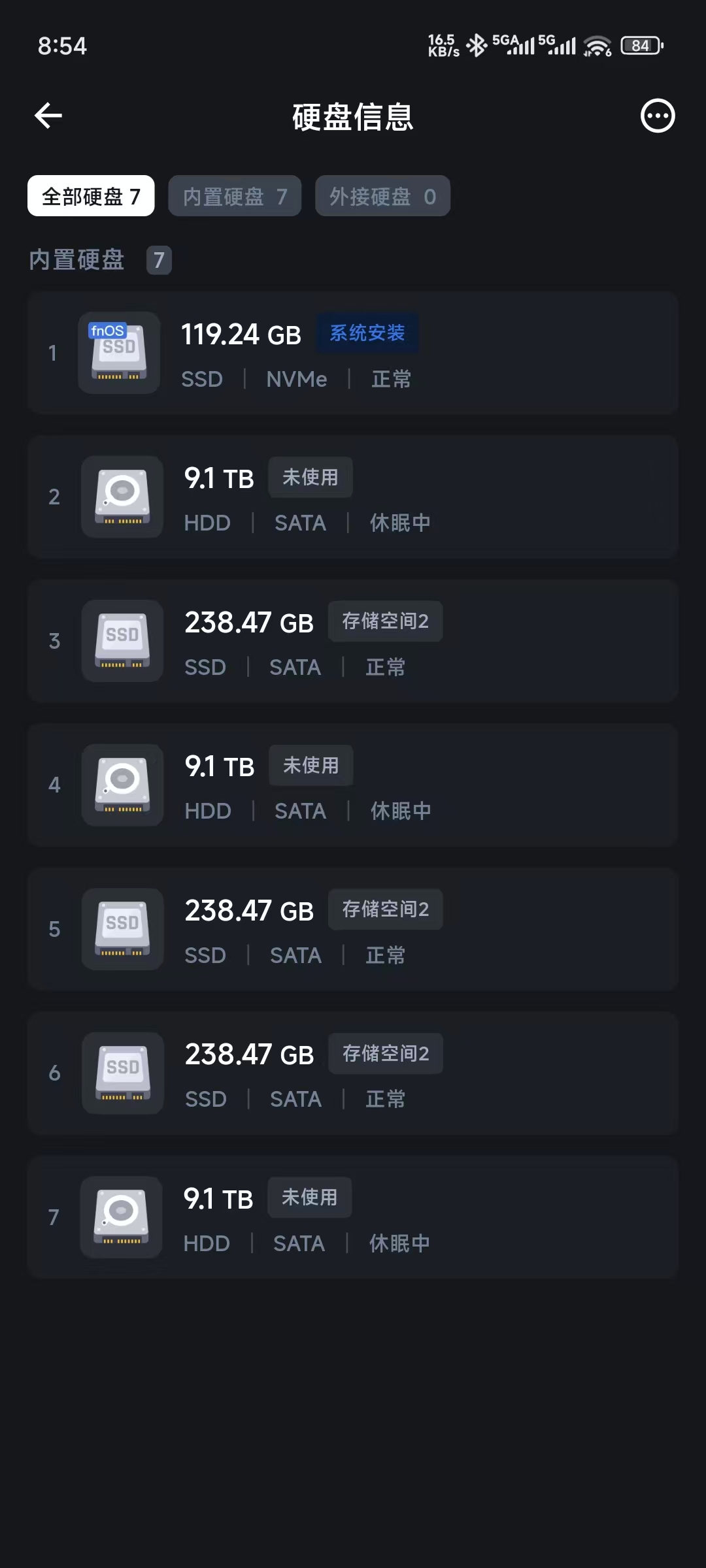This screenshot has width=706, height=1568.
Task: Tap the HDD icon for disk 7
Action: click(121, 1217)
